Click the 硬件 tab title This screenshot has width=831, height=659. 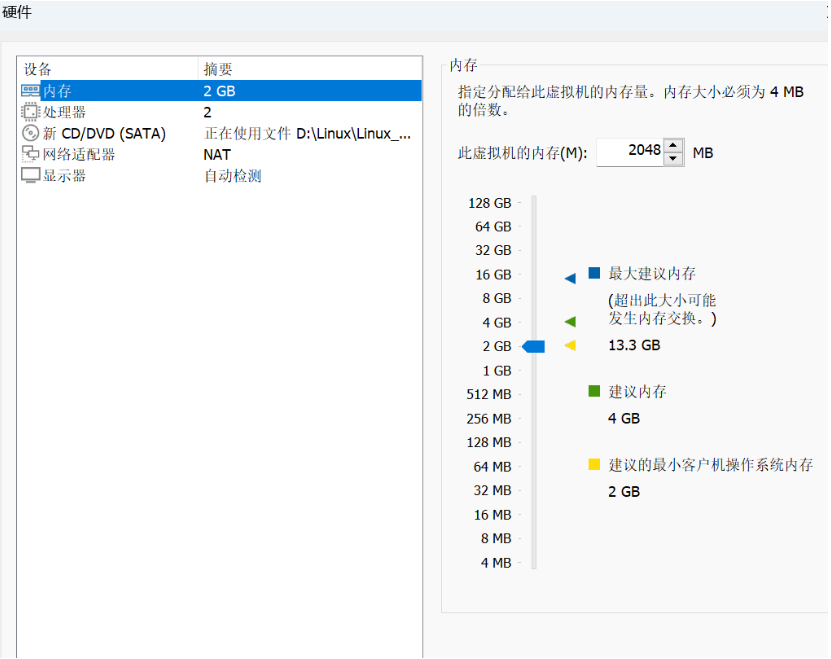[17, 12]
